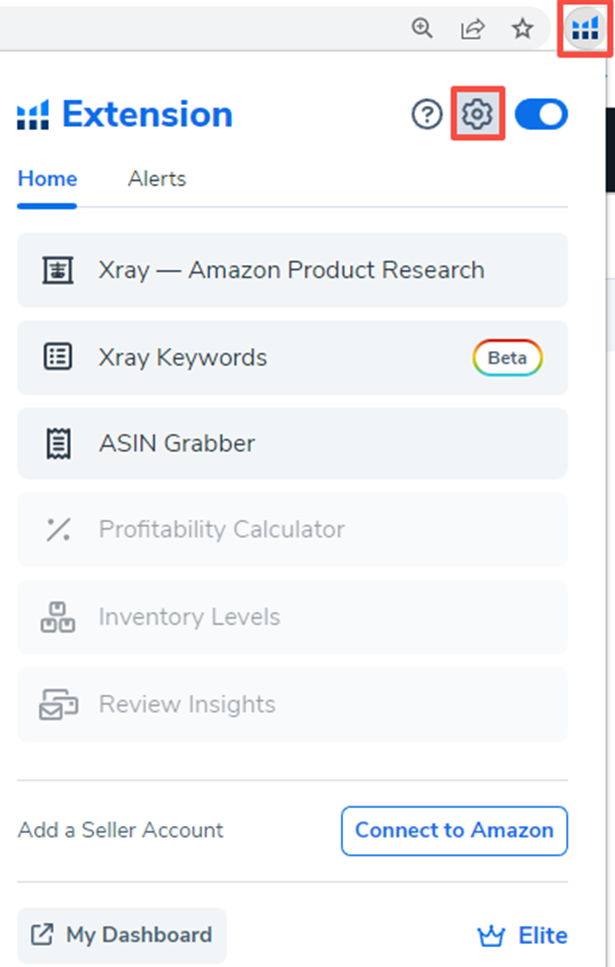Switch to the Alerts tab
This screenshot has height=967, width=615.
157,180
